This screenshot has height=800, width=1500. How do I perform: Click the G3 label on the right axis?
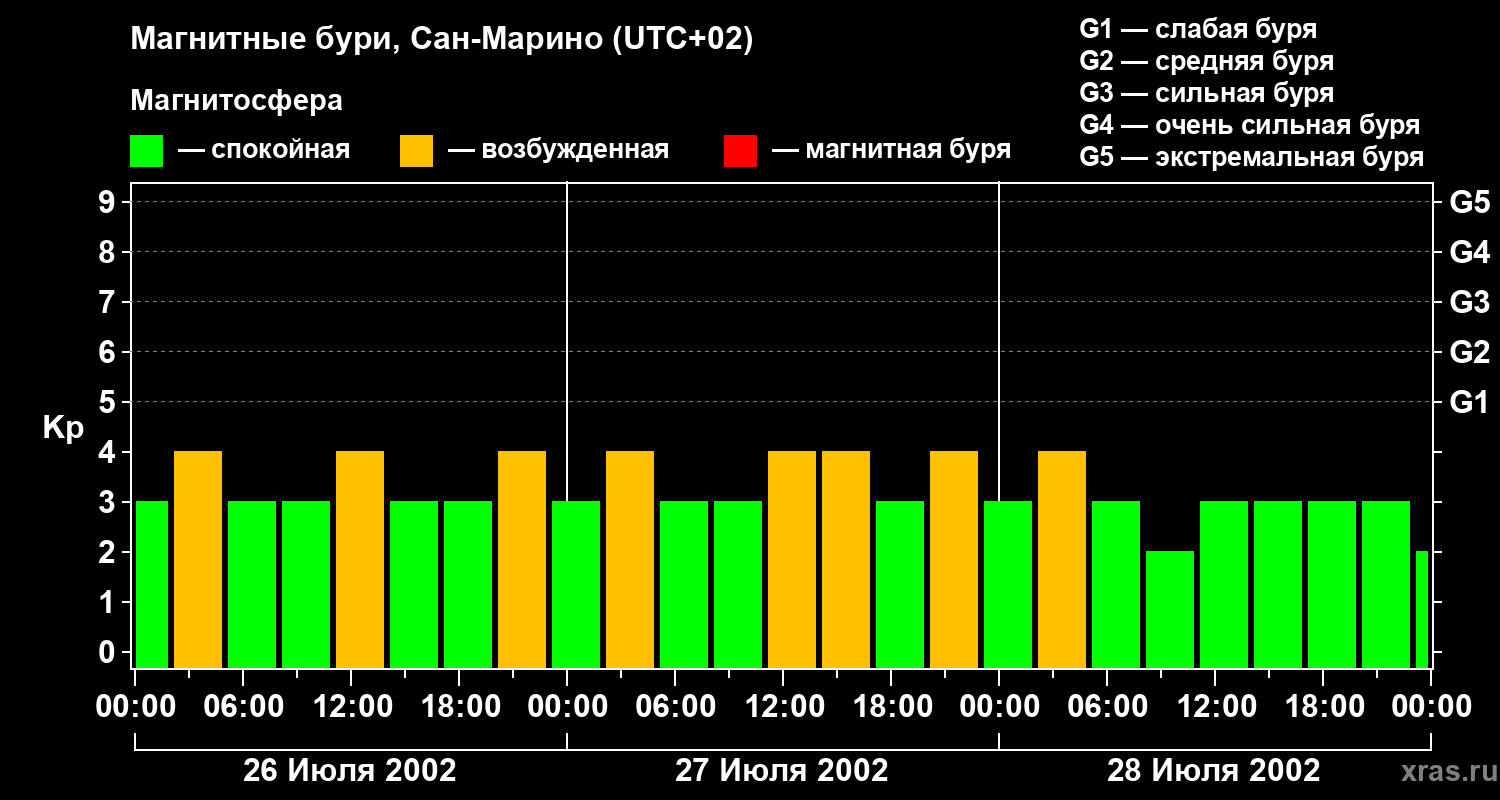[x=1469, y=303]
